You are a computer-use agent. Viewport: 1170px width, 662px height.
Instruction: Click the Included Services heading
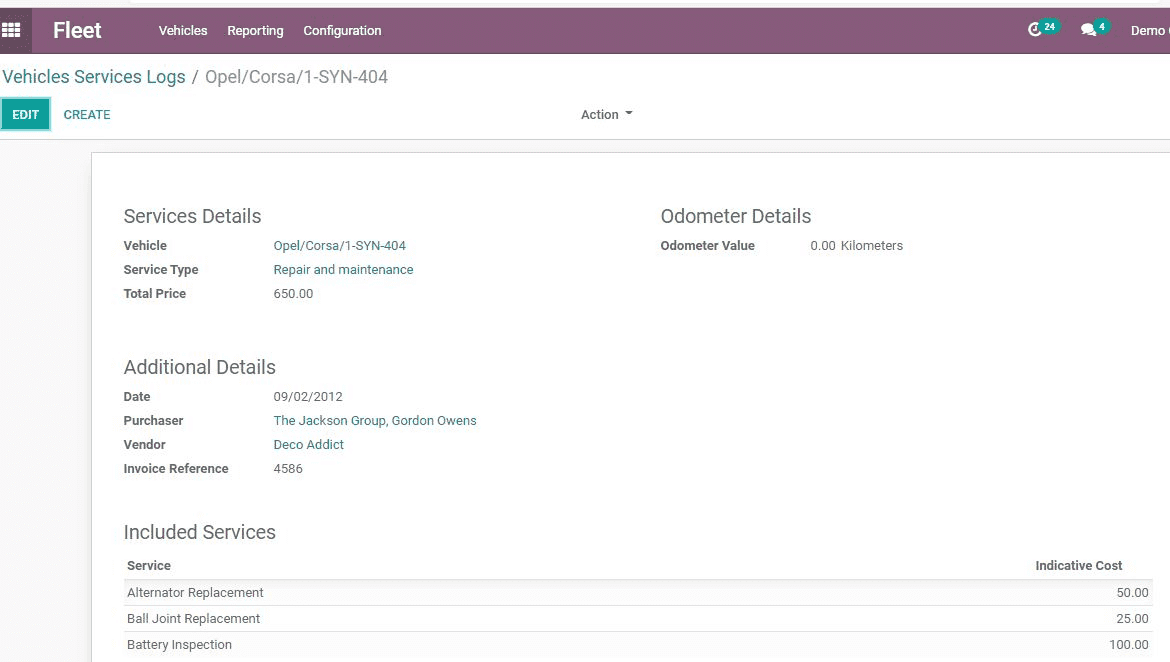pos(199,532)
